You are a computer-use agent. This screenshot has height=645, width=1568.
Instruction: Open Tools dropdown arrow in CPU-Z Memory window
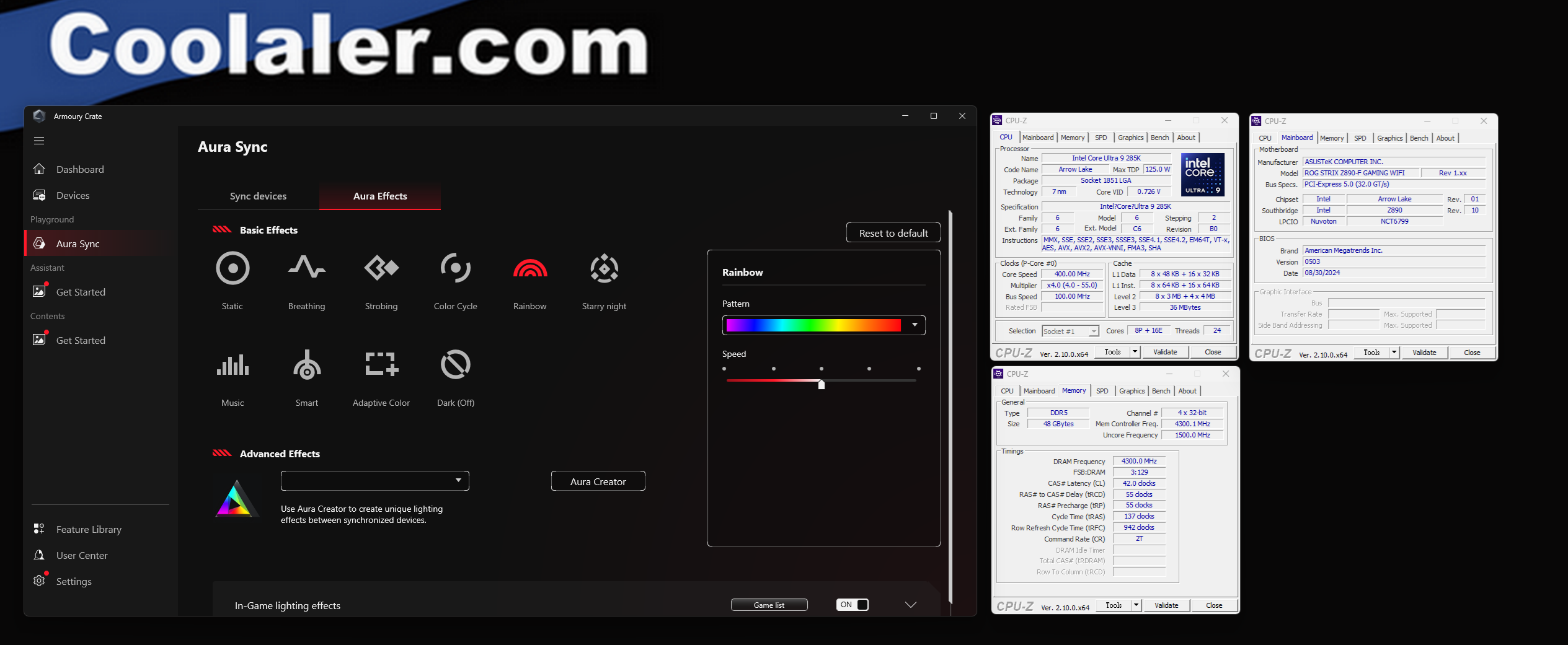click(1136, 605)
